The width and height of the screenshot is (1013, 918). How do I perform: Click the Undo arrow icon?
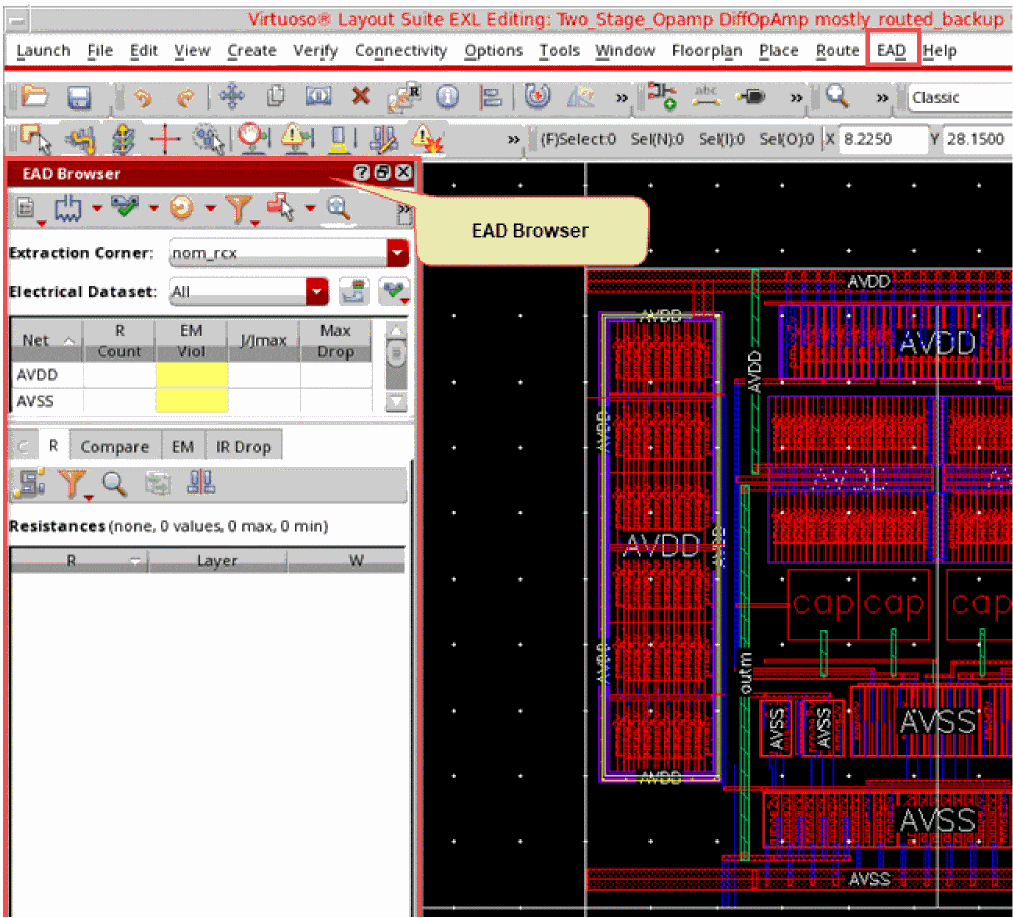(143, 97)
